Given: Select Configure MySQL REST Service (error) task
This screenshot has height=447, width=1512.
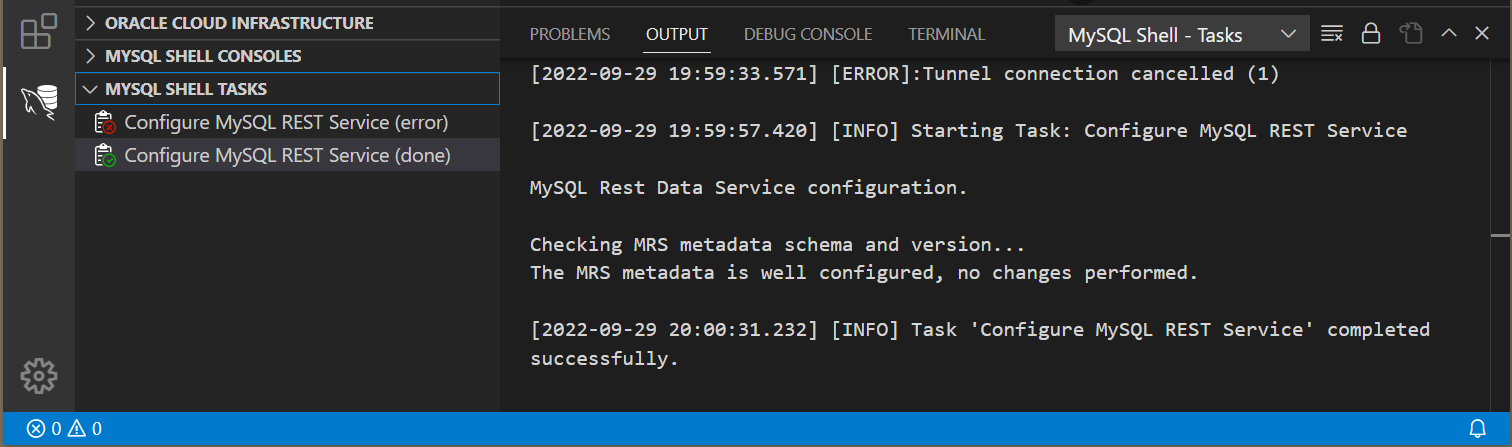Looking at the screenshot, I should [286, 123].
